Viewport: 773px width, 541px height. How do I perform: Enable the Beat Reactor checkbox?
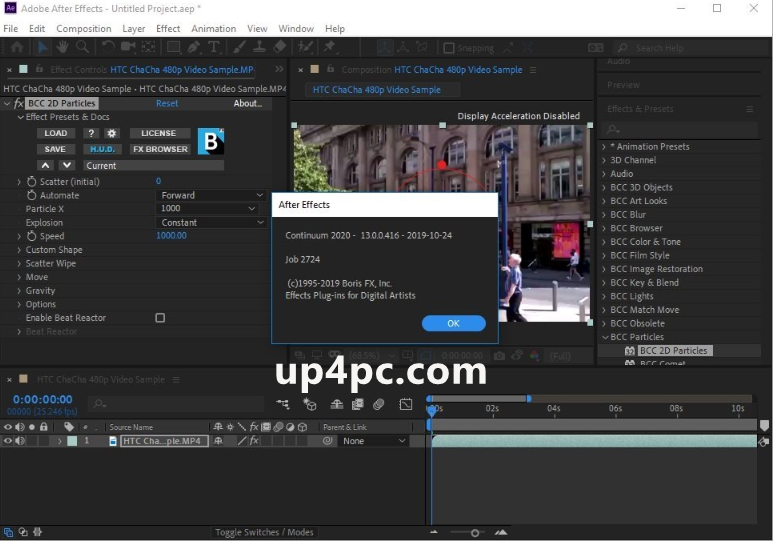pos(160,318)
